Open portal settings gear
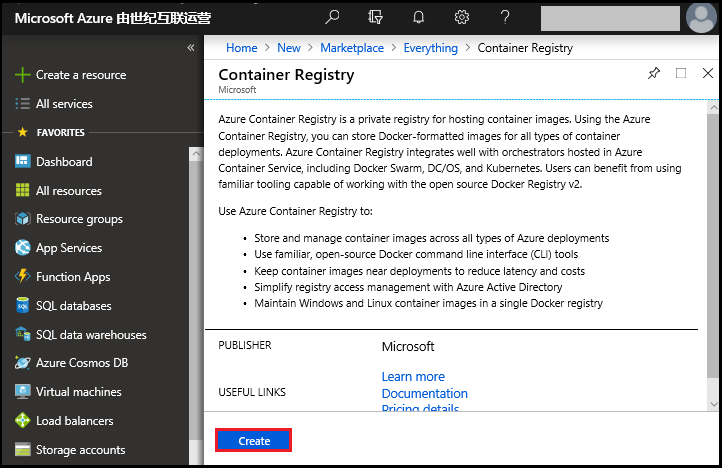 click(462, 17)
